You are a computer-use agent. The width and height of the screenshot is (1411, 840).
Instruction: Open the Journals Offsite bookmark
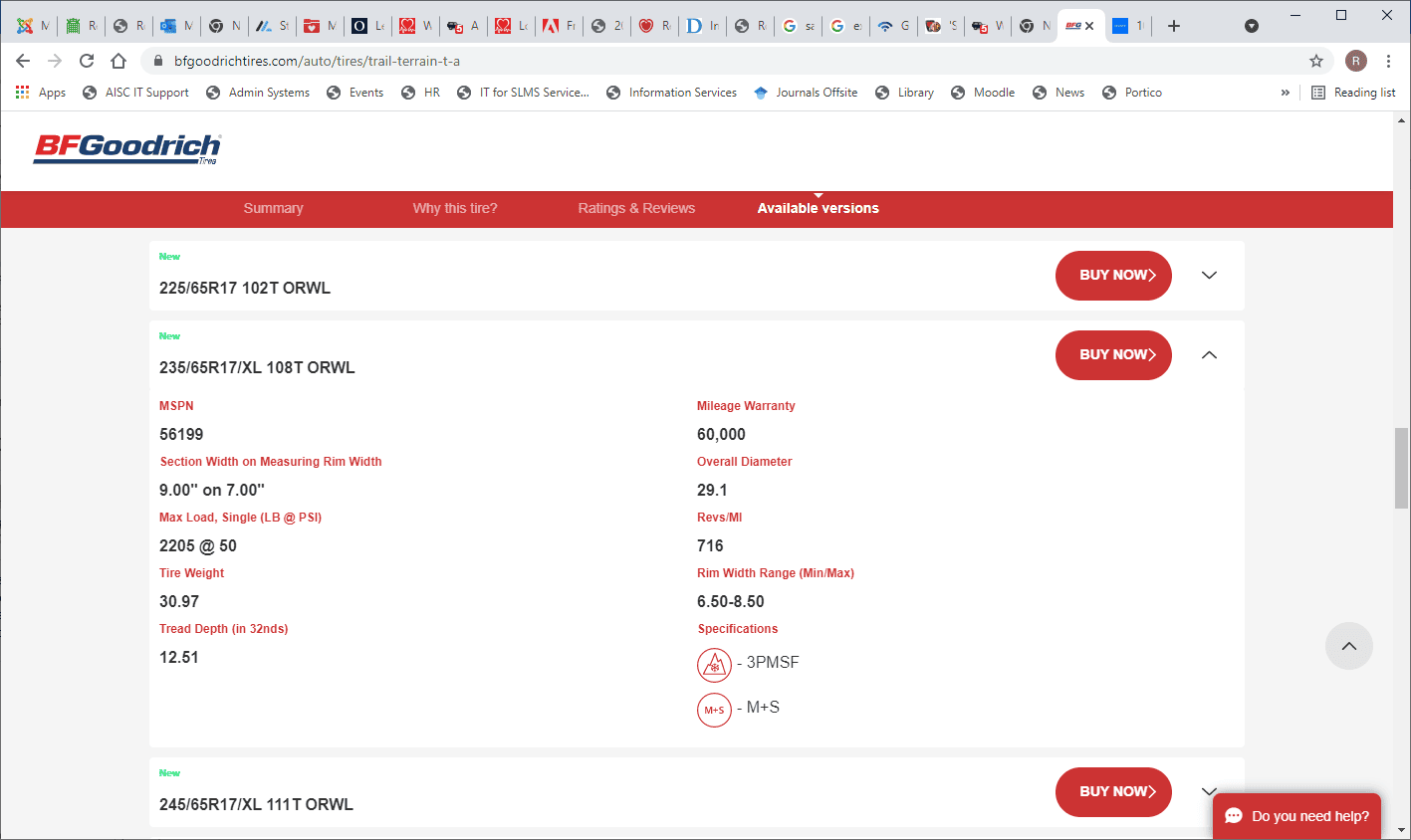coord(806,93)
